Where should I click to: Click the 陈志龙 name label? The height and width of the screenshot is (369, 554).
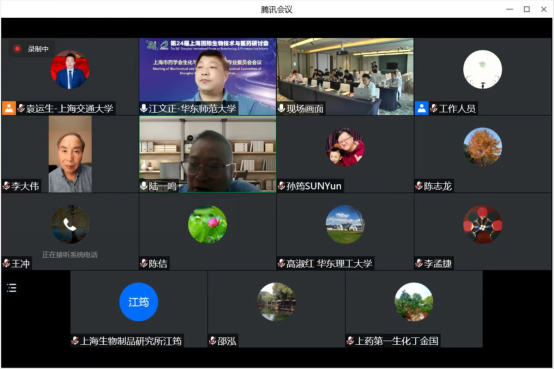coord(438,186)
